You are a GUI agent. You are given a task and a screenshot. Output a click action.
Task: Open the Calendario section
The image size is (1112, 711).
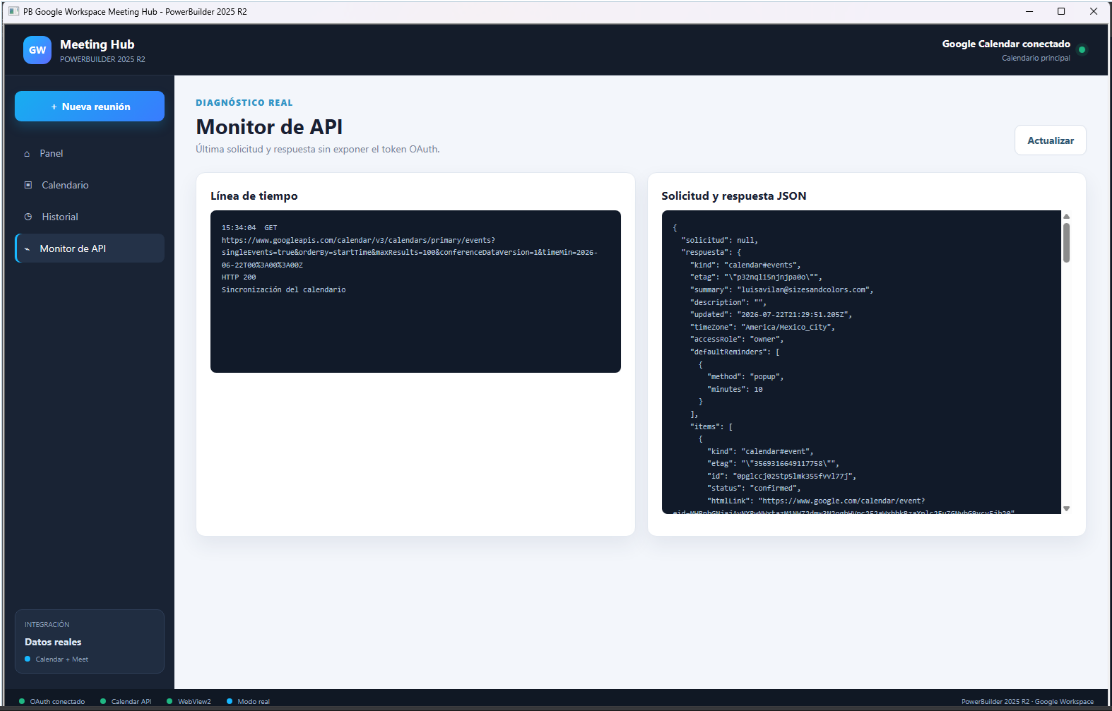[89, 185]
